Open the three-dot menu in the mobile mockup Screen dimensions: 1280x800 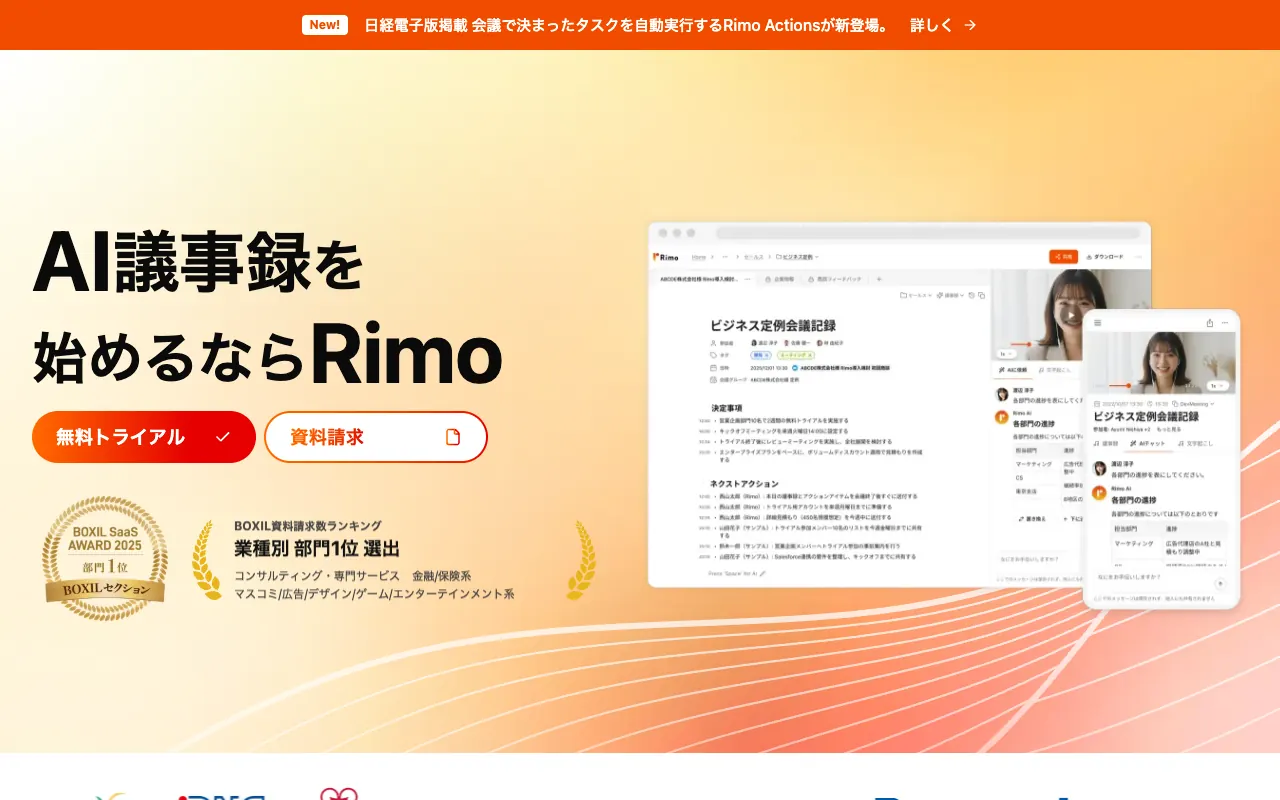tap(1224, 323)
